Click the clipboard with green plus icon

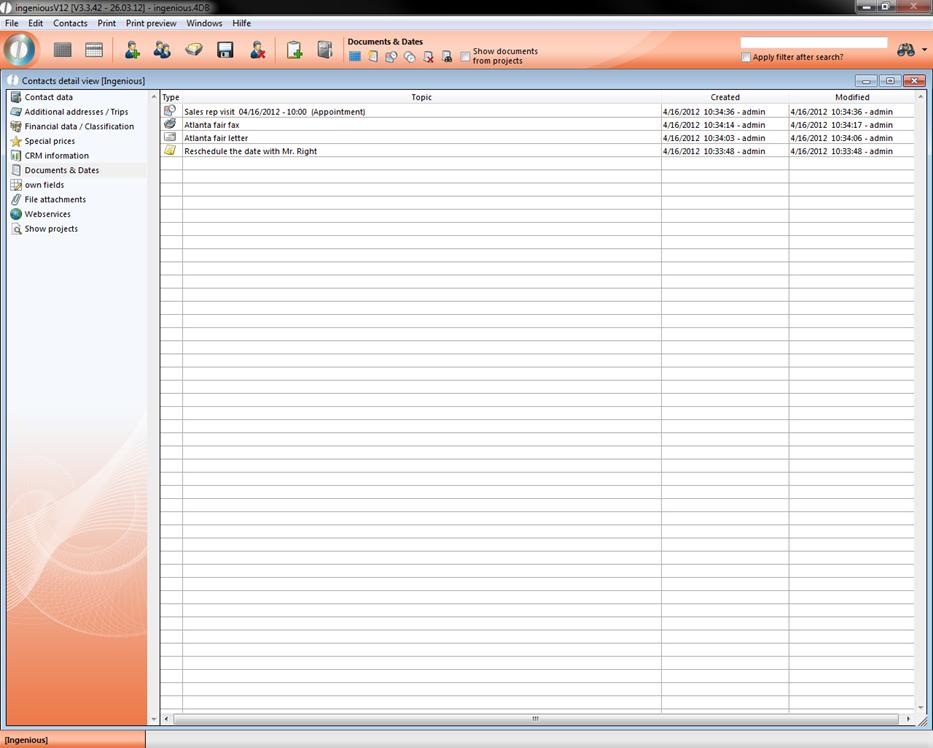pyautogui.click(x=294, y=50)
